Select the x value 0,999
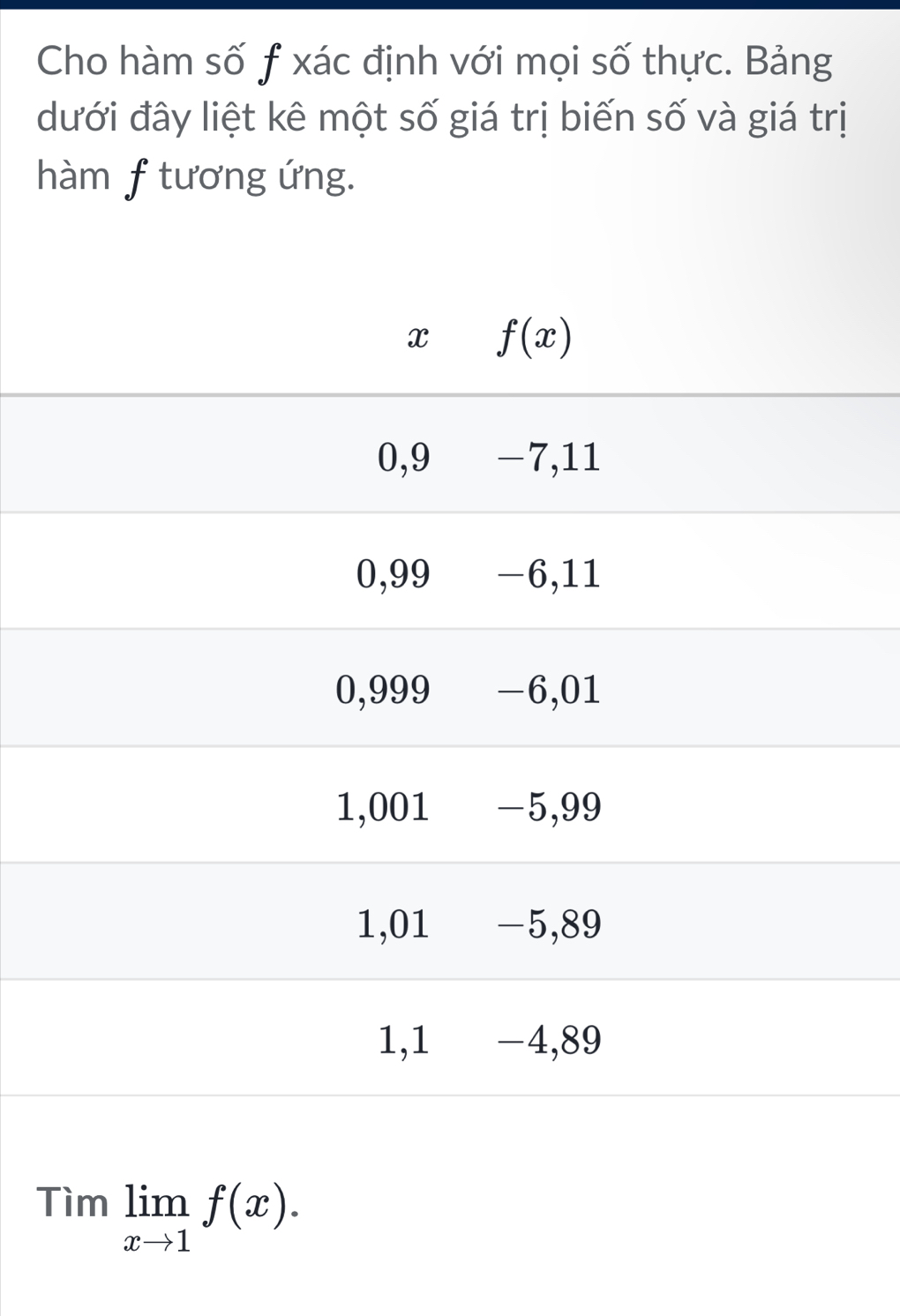This screenshot has width=900, height=1316. point(383,690)
